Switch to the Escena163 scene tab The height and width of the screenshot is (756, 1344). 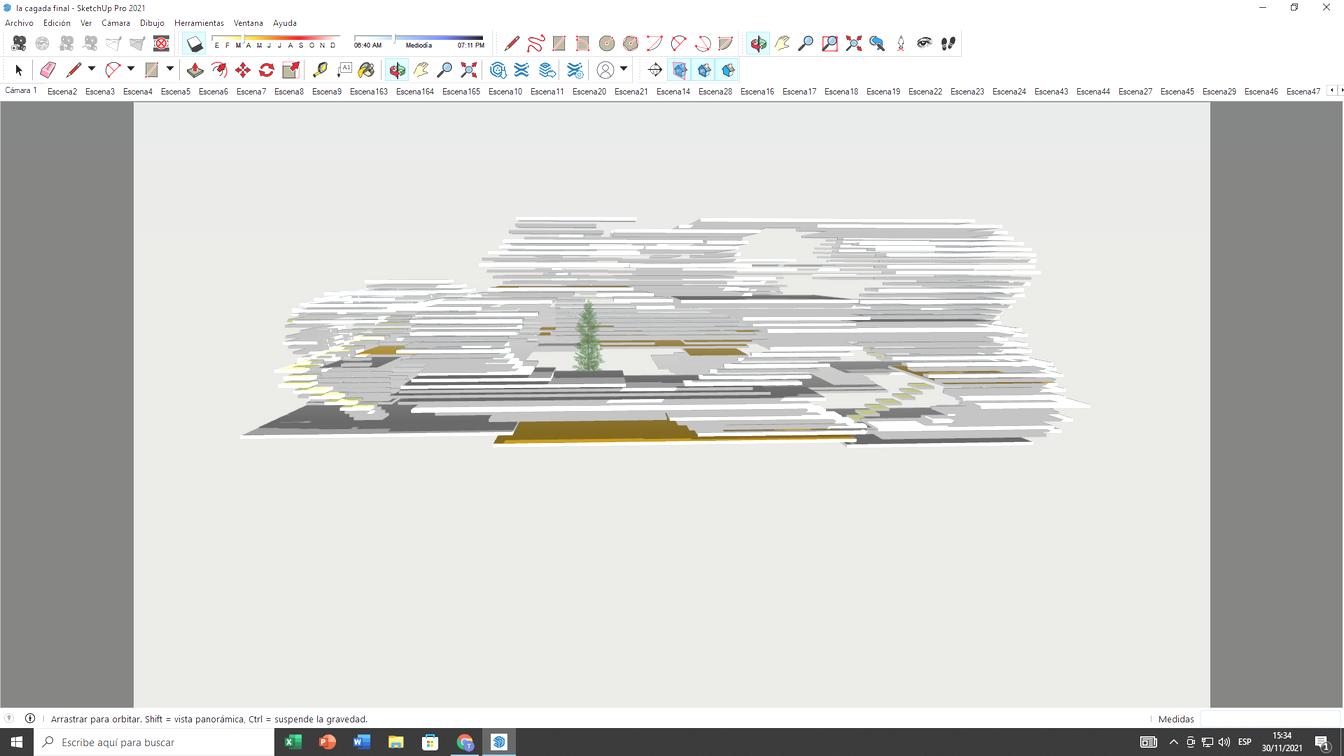[x=369, y=91]
